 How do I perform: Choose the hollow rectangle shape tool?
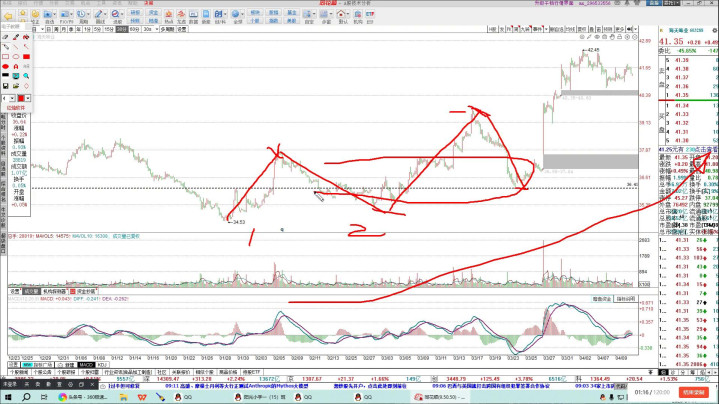pyautogui.click(x=6, y=57)
